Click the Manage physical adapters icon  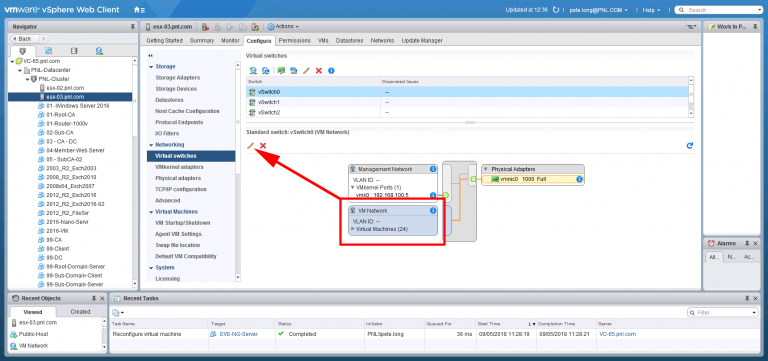click(281, 71)
